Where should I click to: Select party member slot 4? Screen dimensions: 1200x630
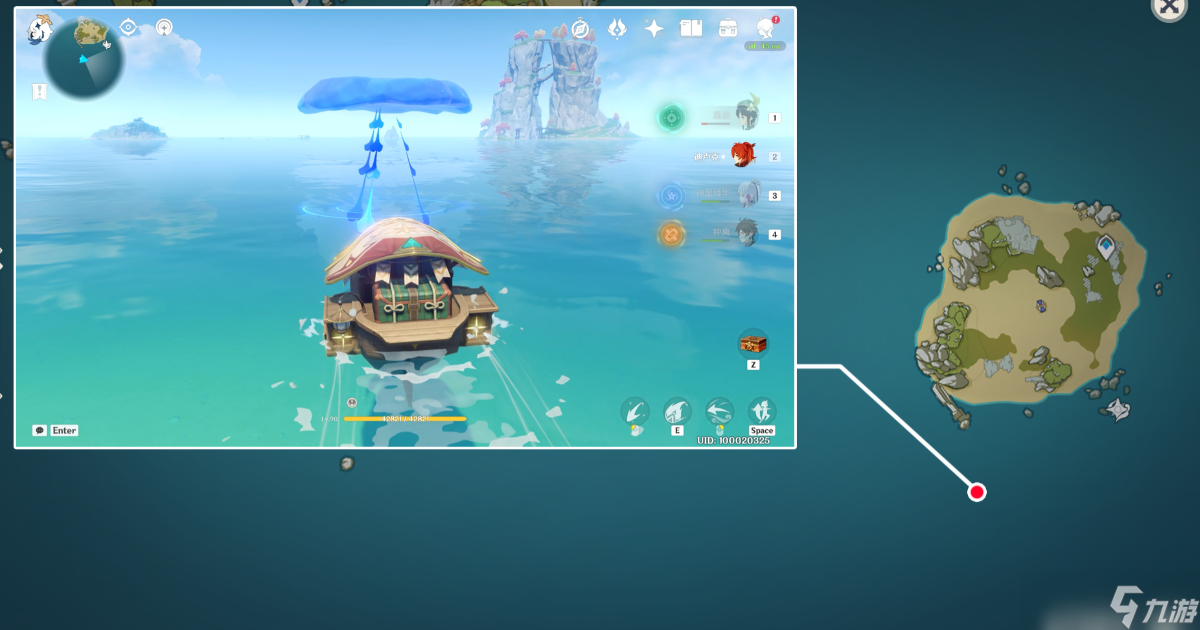point(745,233)
